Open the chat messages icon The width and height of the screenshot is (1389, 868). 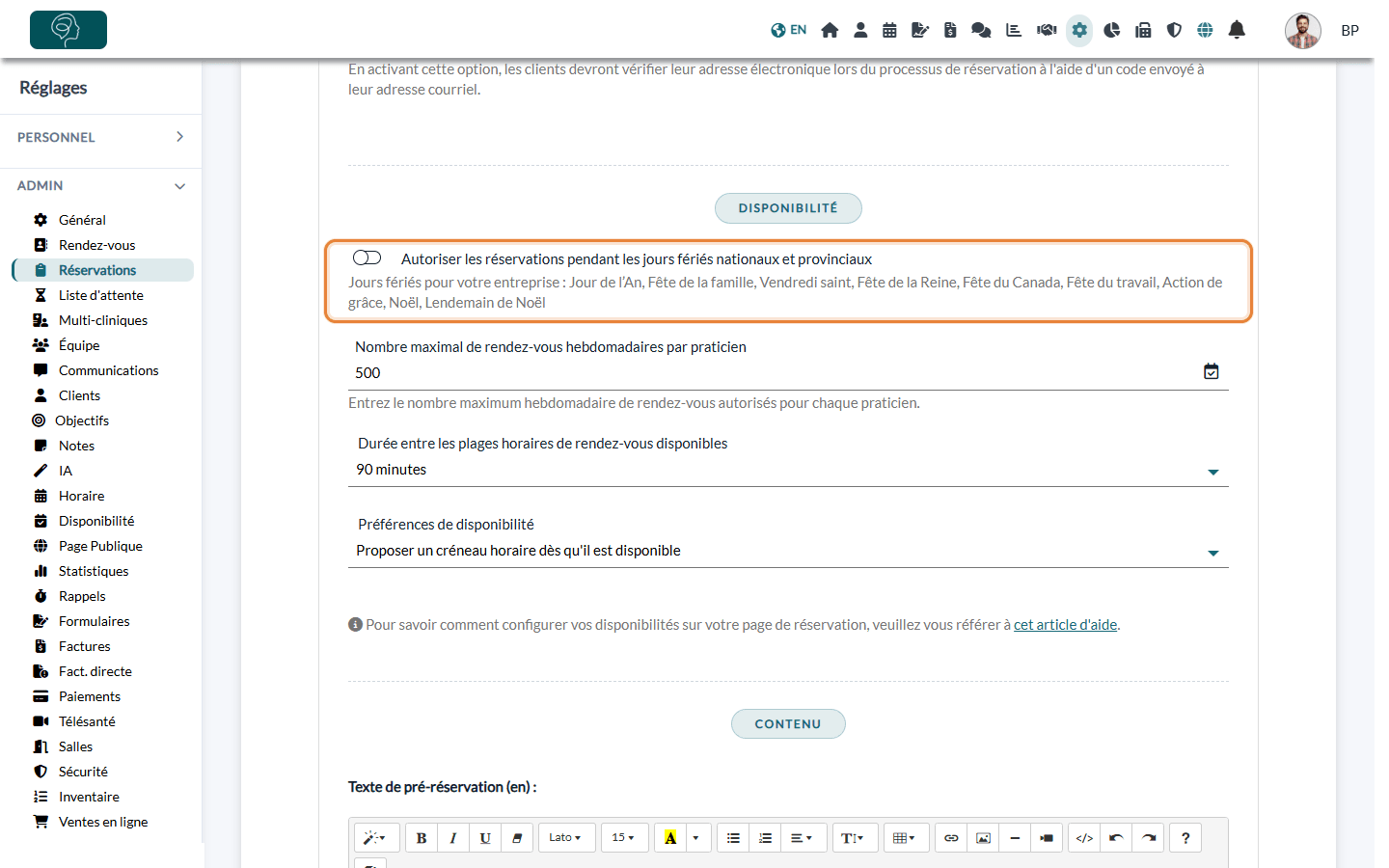pyautogui.click(x=981, y=30)
